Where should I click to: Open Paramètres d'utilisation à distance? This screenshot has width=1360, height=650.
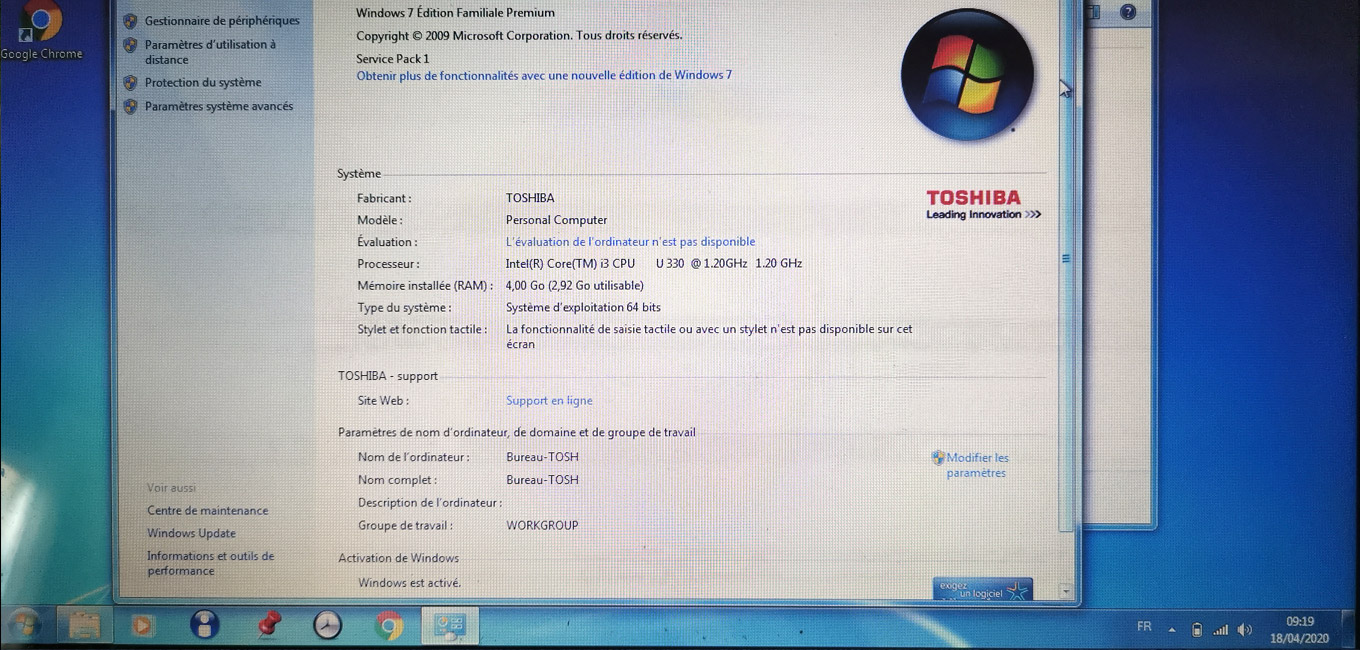point(210,52)
